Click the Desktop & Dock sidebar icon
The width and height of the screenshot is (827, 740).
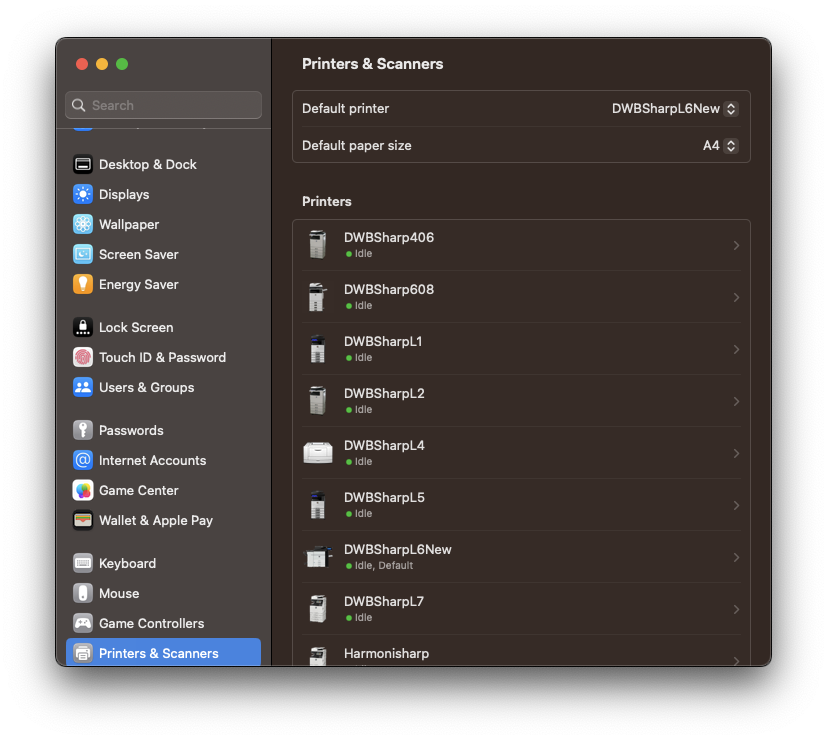click(83, 164)
